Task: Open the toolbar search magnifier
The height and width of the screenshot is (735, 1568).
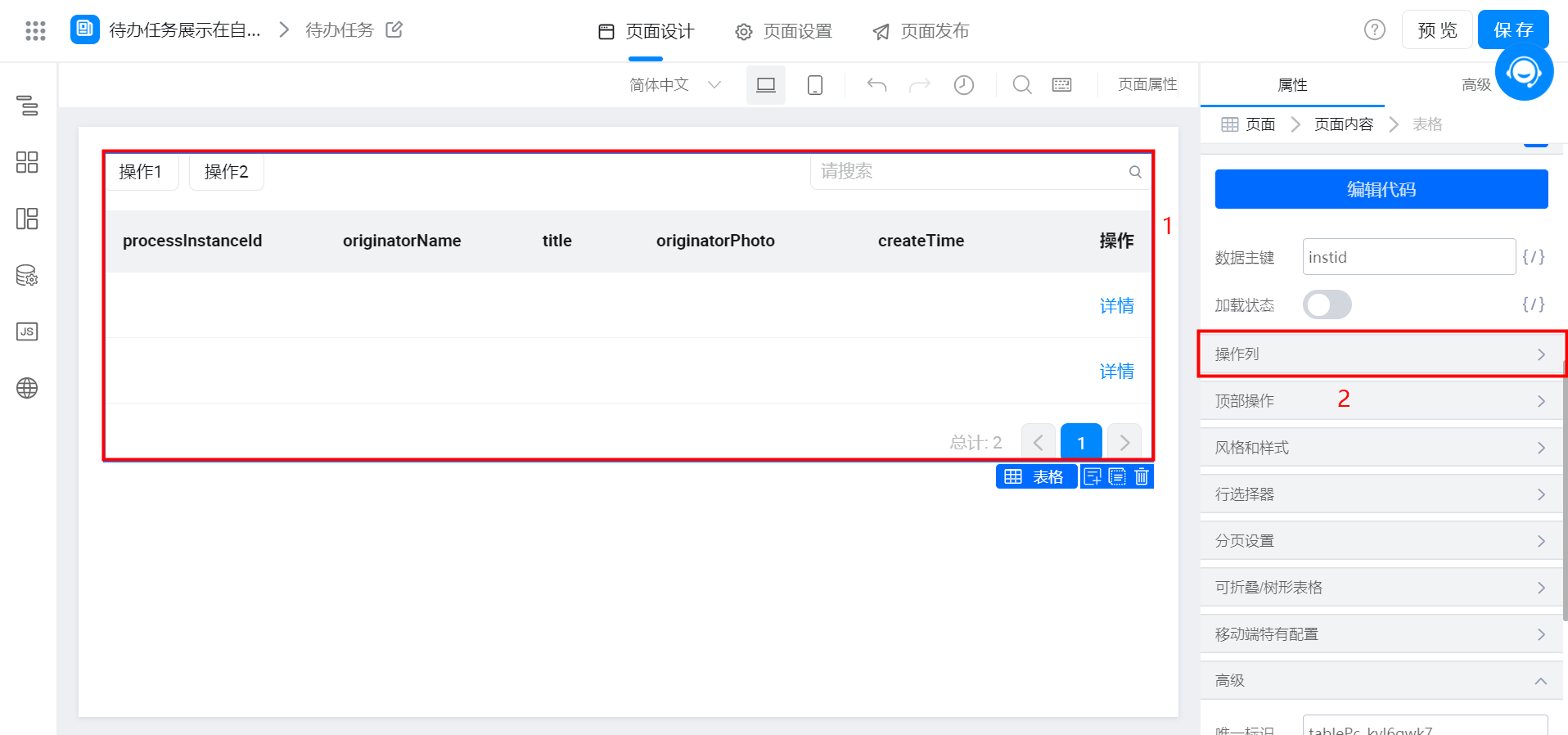Action: tap(1022, 85)
